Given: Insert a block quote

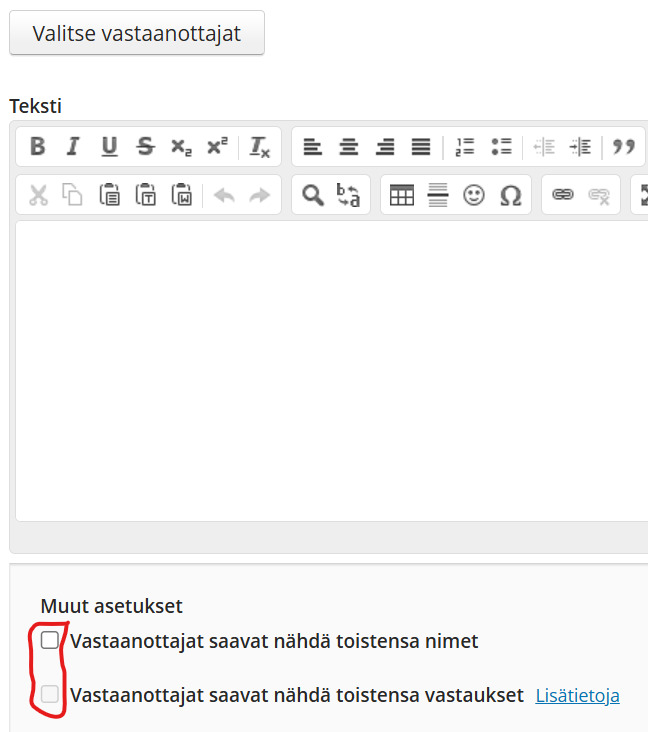Looking at the screenshot, I should click(624, 147).
